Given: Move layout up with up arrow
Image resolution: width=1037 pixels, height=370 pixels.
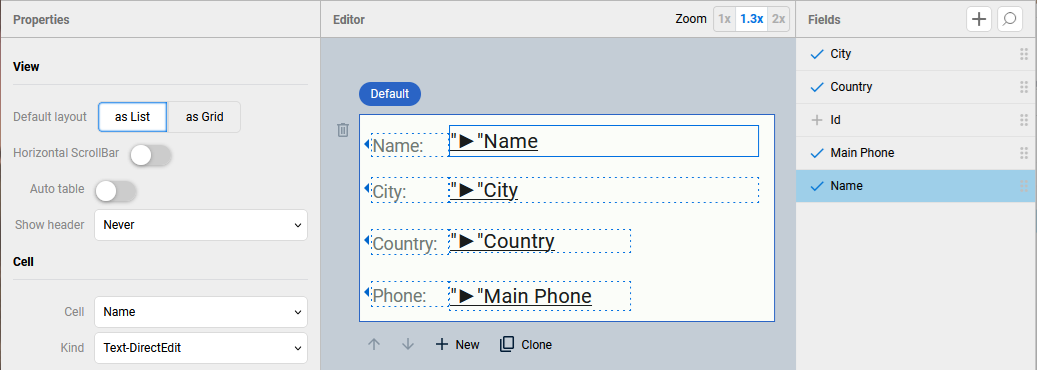Looking at the screenshot, I should click(374, 344).
